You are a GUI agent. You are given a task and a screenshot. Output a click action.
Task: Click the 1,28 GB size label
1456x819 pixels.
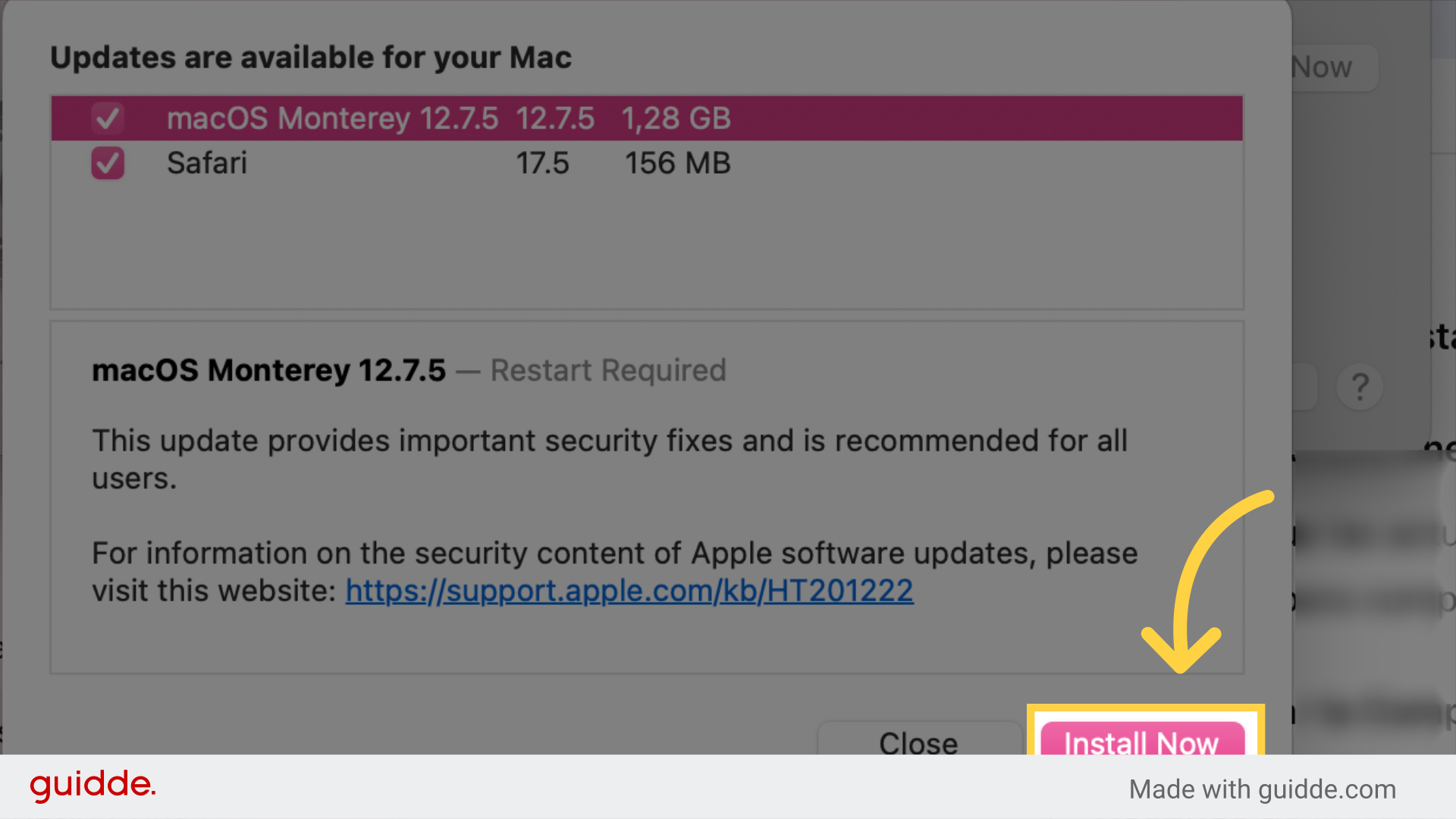click(x=676, y=118)
